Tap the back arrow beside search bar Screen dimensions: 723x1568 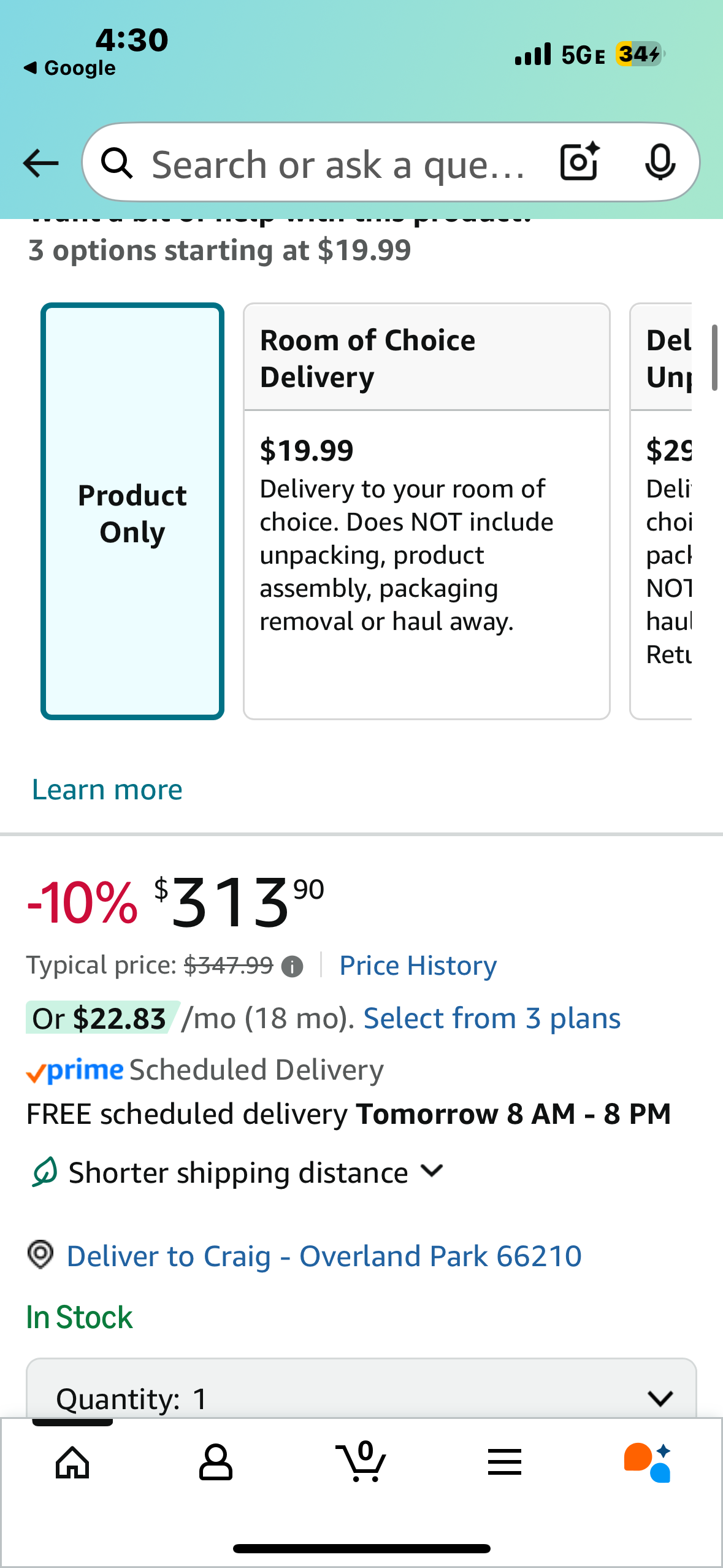tap(40, 163)
